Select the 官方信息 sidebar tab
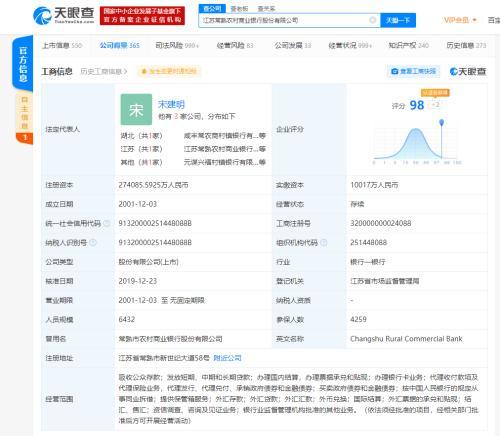Screen dimensions: 500x436 pos(23,63)
